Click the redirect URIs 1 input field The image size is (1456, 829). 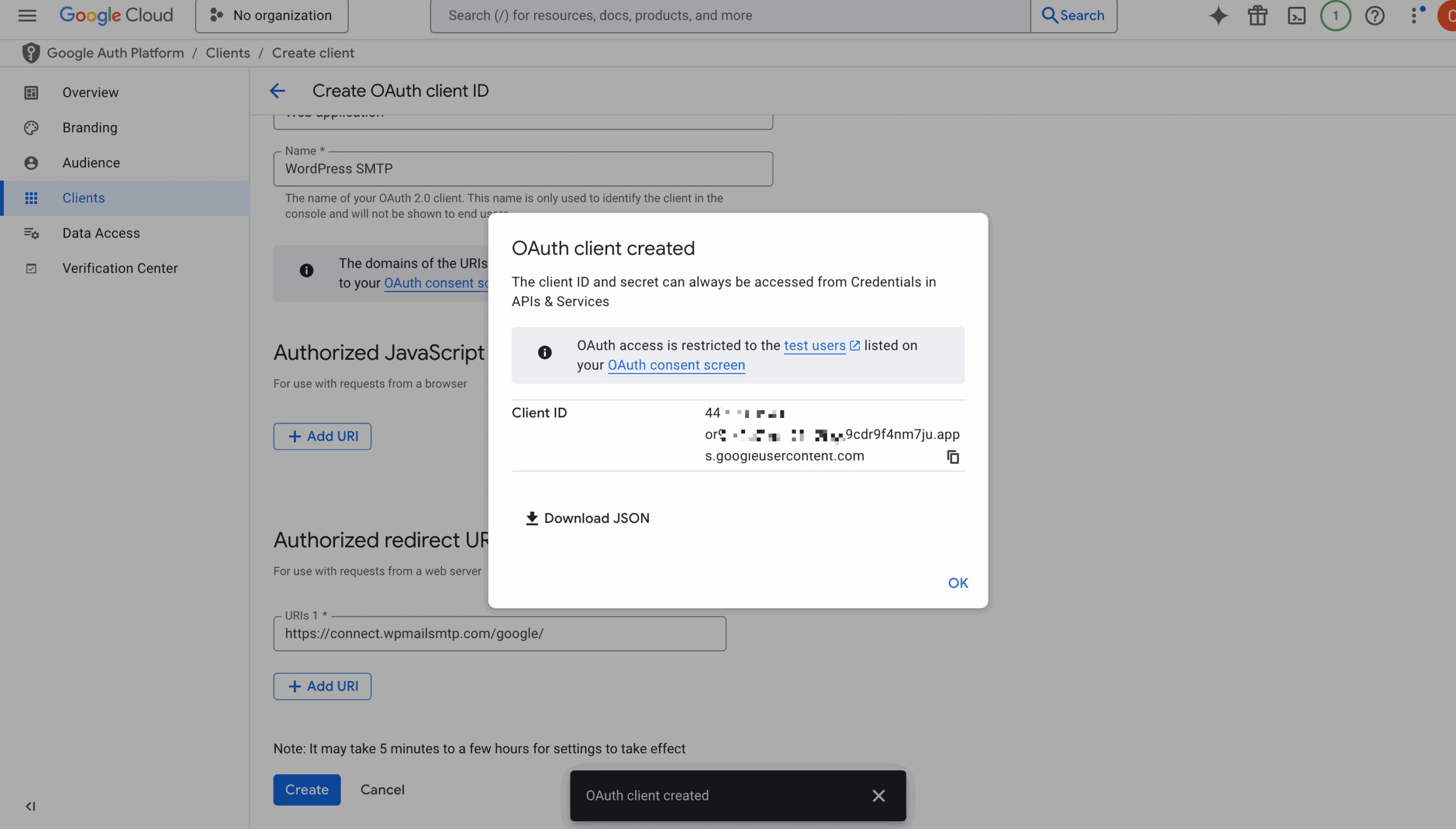499,634
